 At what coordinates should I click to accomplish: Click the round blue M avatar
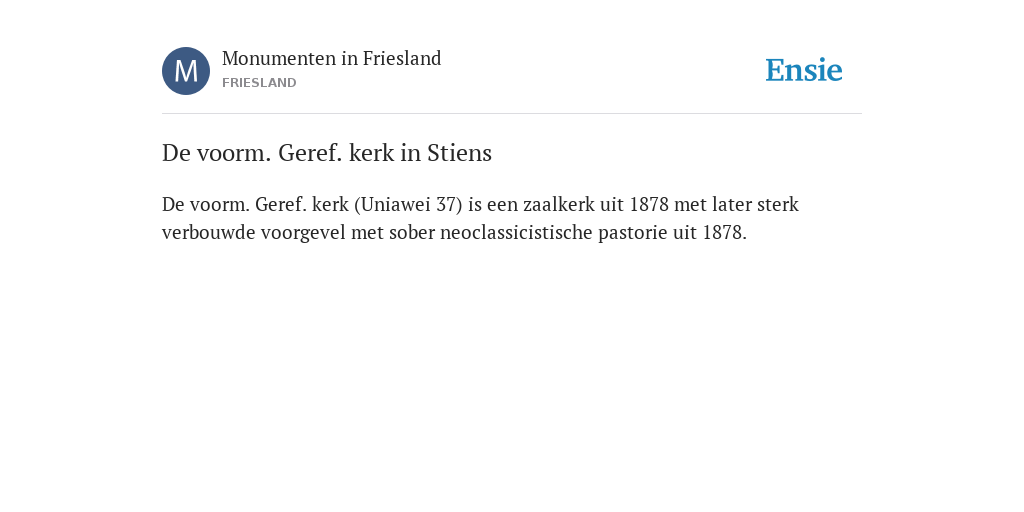186,71
